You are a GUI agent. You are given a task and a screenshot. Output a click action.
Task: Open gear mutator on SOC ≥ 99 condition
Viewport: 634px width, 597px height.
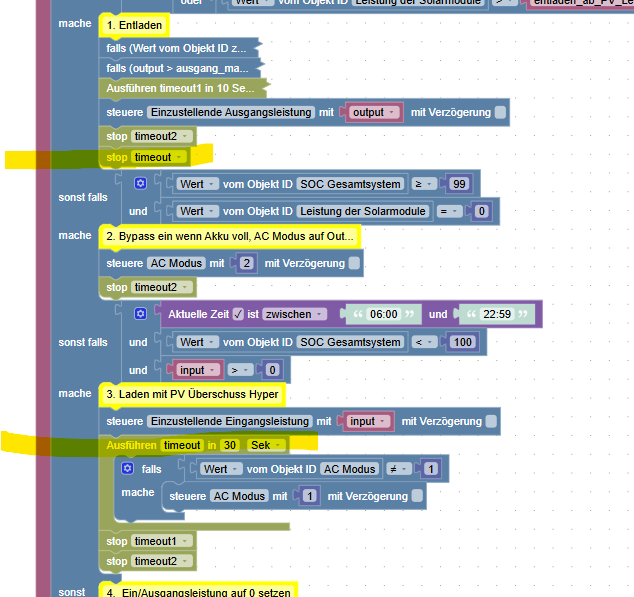(140, 184)
